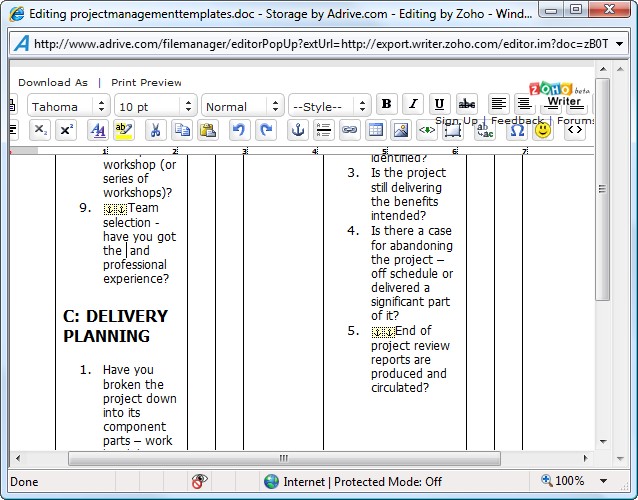The height and width of the screenshot is (500, 638).
Task: Insert a smiley emoticon
Action: (x=543, y=130)
